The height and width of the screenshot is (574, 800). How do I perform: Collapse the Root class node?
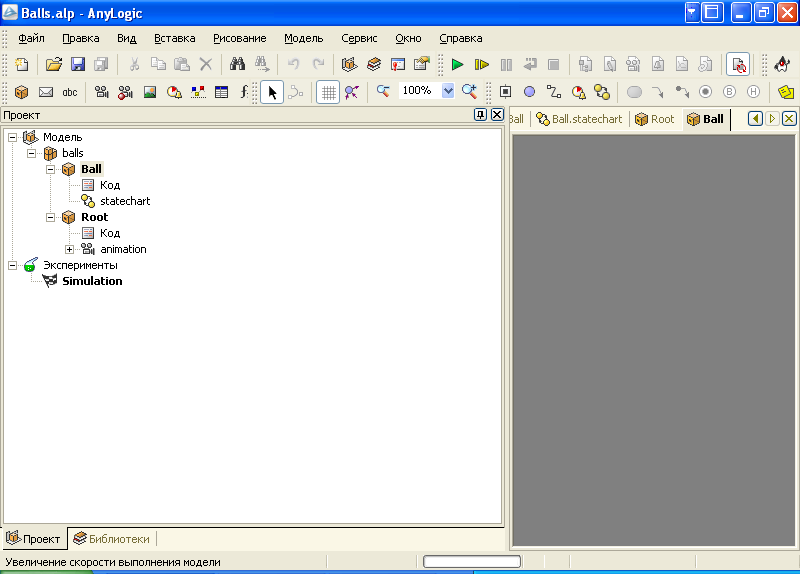click(51, 217)
